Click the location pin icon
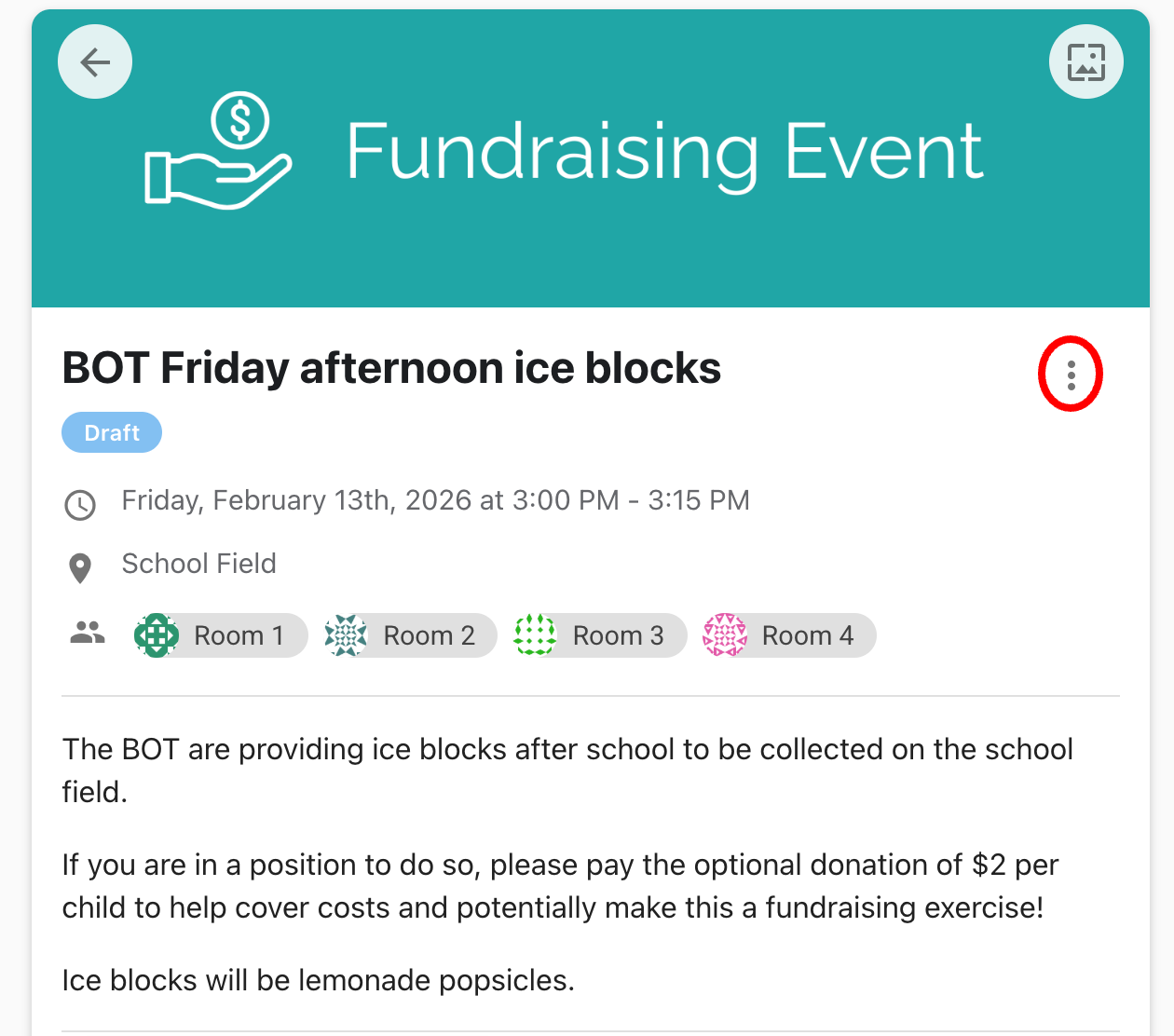Viewport: 1174px width, 1036px height. click(x=80, y=567)
